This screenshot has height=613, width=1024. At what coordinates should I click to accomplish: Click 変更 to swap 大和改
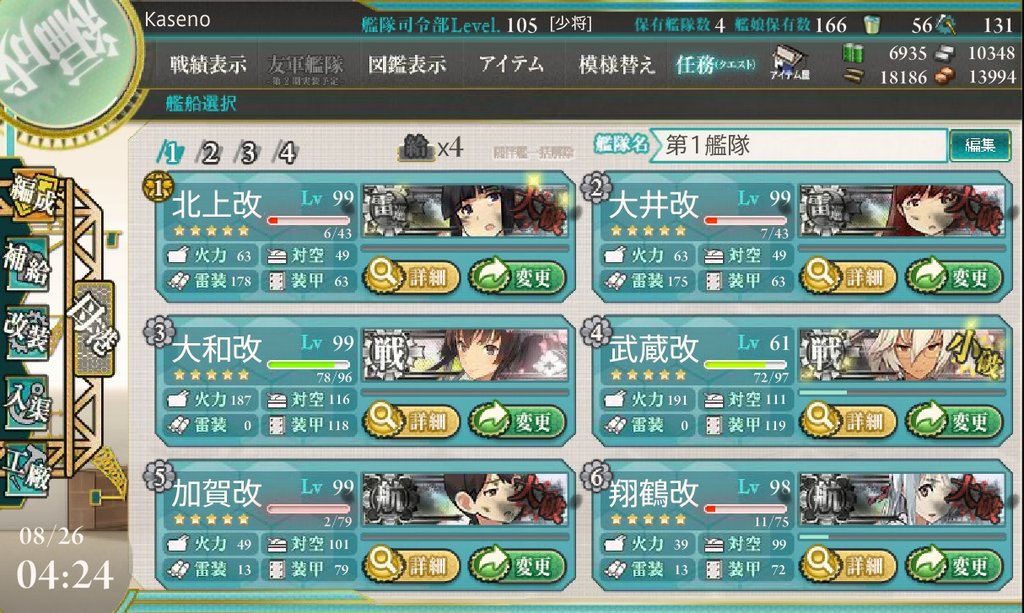(x=517, y=421)
